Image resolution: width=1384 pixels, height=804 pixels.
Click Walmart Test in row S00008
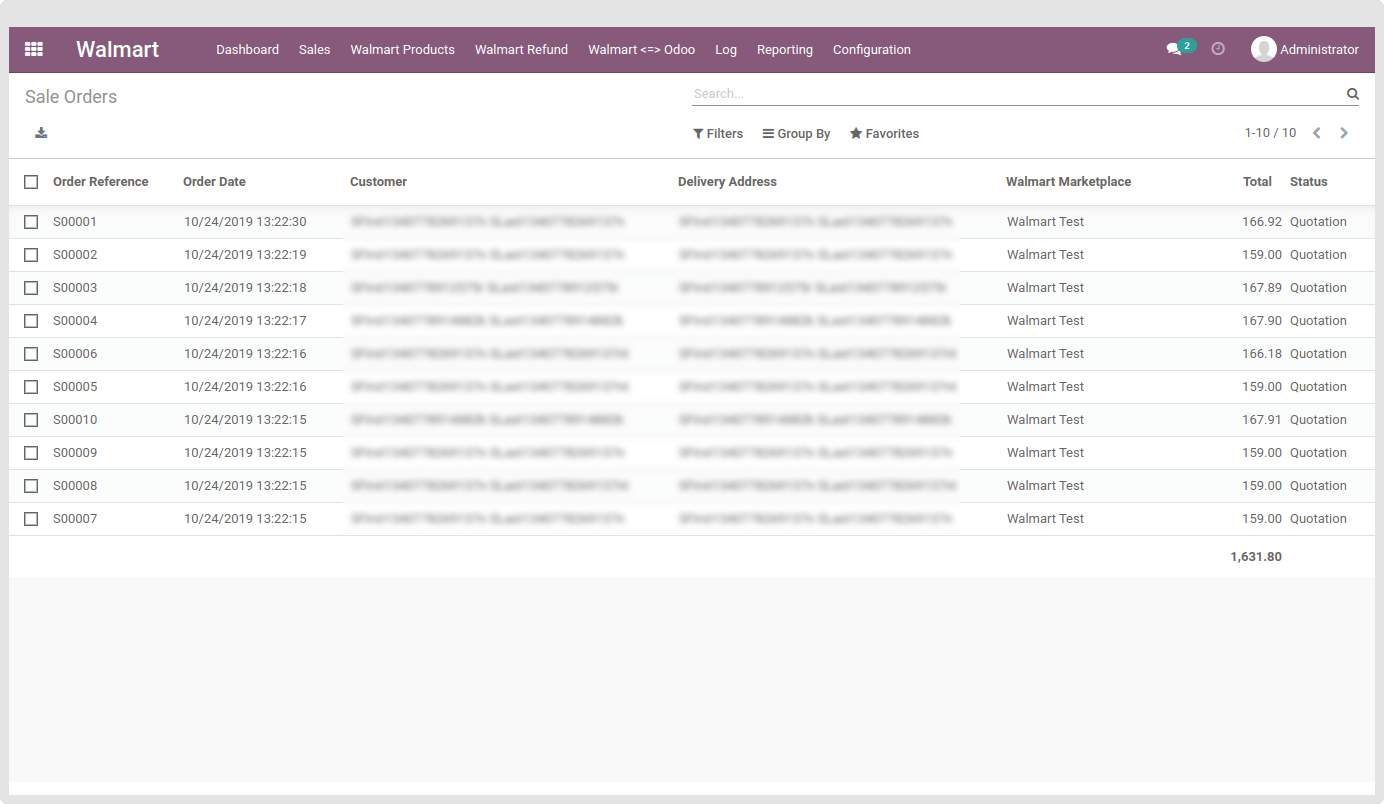point(1045,486)
